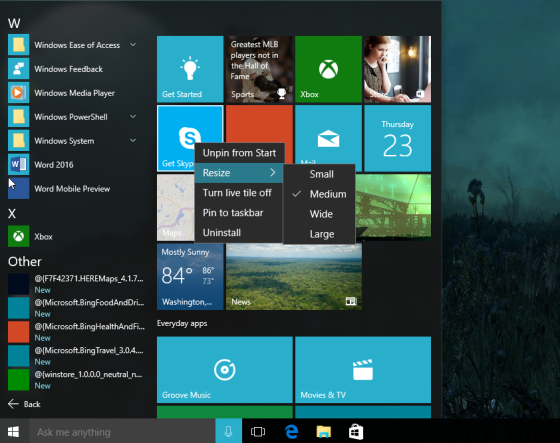Open the Groove Music tile
Screen dimensions: 560x443
click(225, 370)
